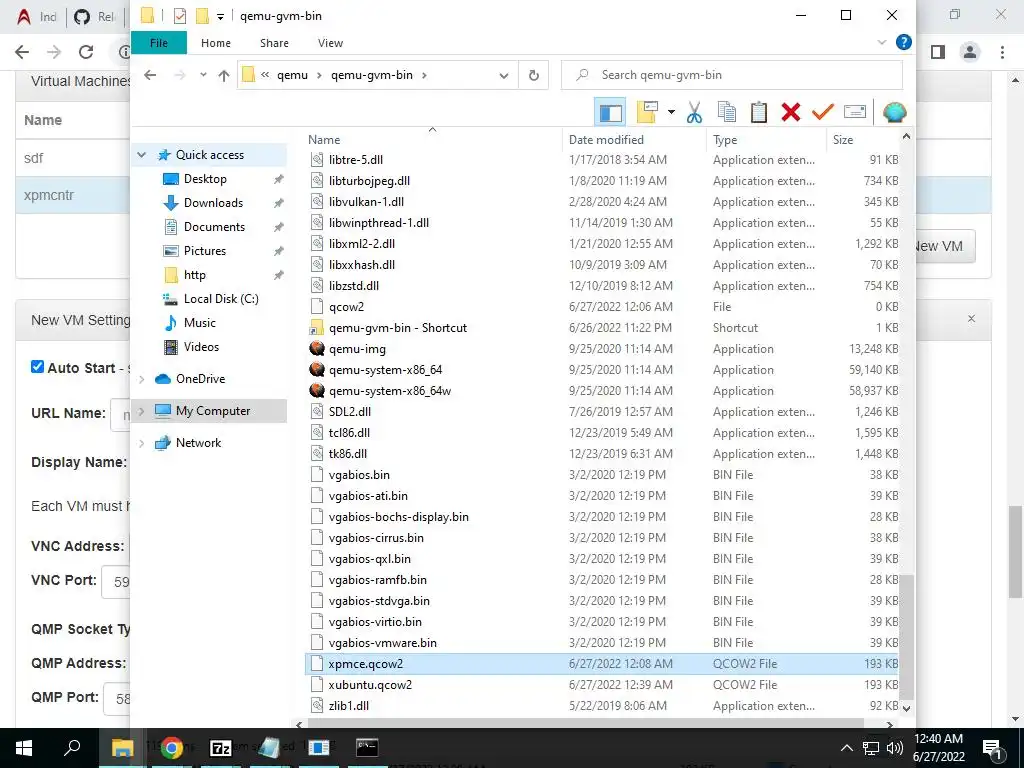1024x768 pixels.
Task: Expand the My Computer tree node
Action: (142, 411)
